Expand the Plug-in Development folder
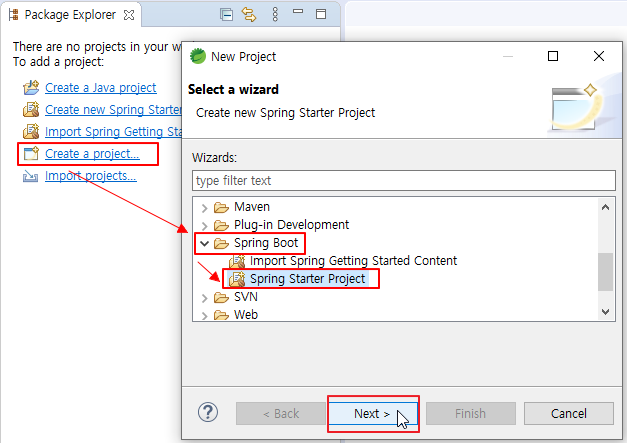627x443 pixels. tap(204, 225)
